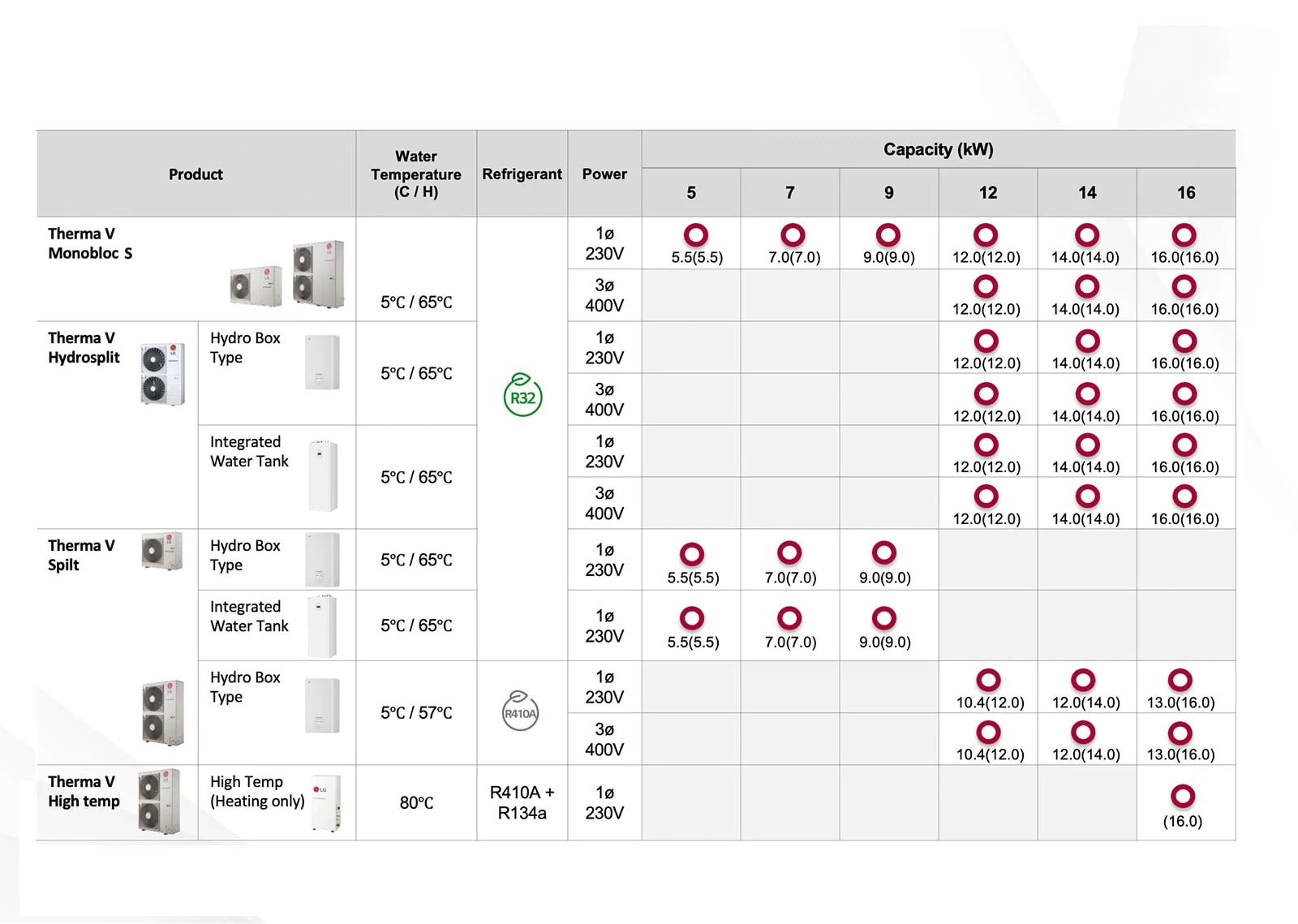Viewport: 1298px width, 924px height.
Task: Click the 80°C water temperature cell
Action: [416, 802]
